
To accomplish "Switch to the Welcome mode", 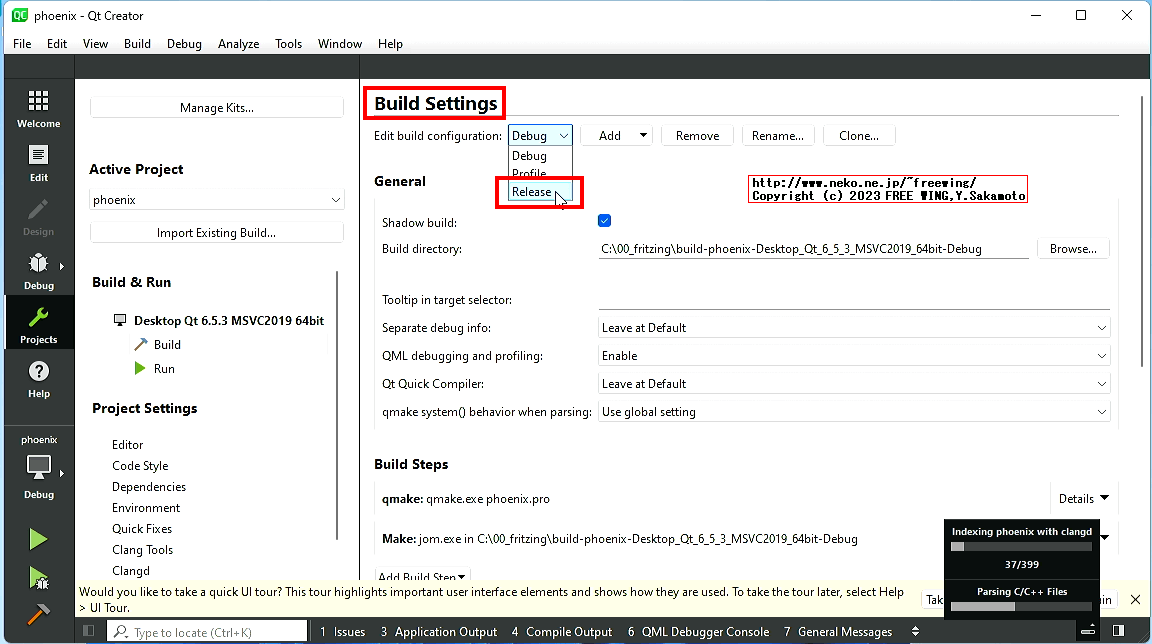I will [38, 107].
